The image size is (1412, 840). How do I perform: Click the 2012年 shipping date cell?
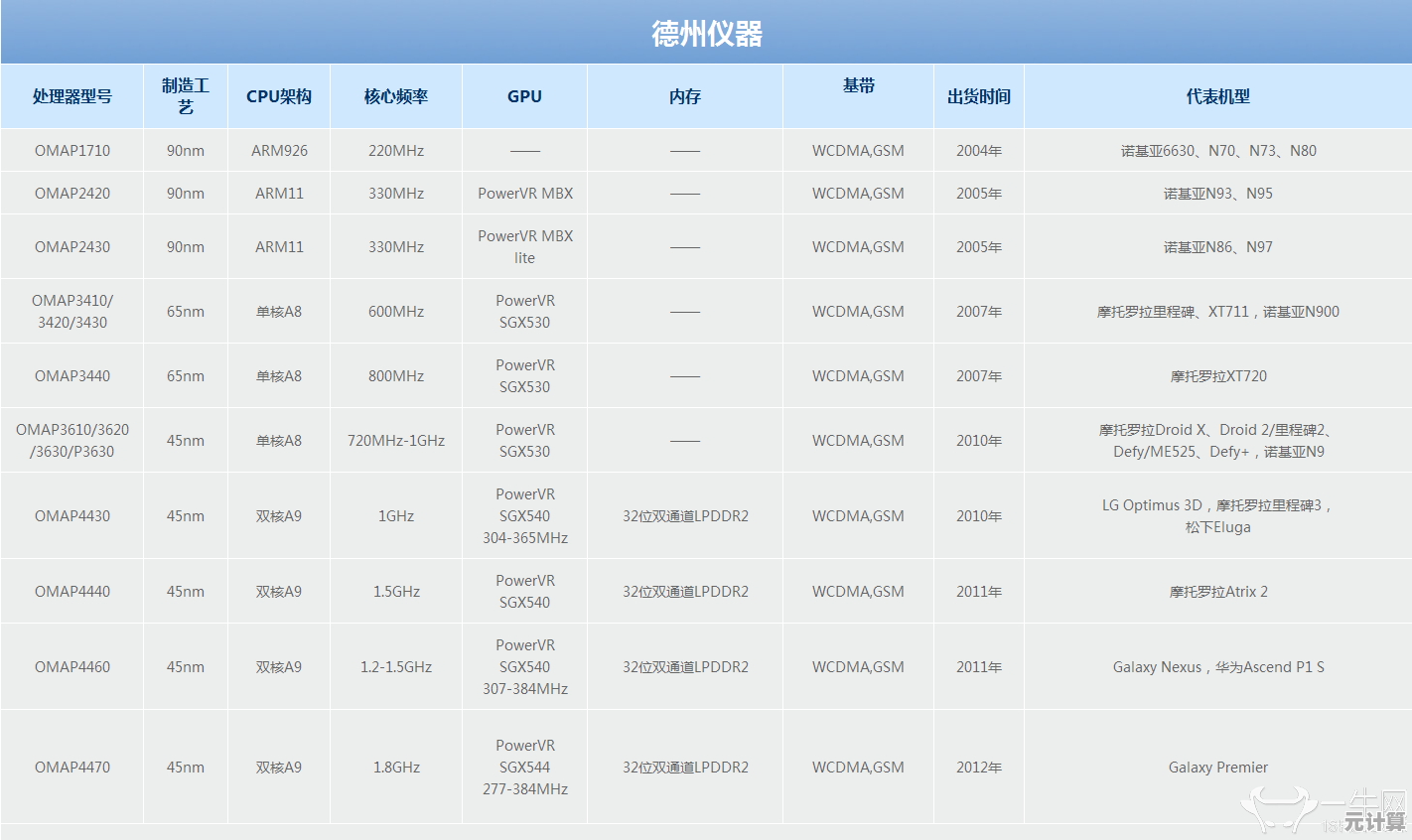click(x=979, y=768)
